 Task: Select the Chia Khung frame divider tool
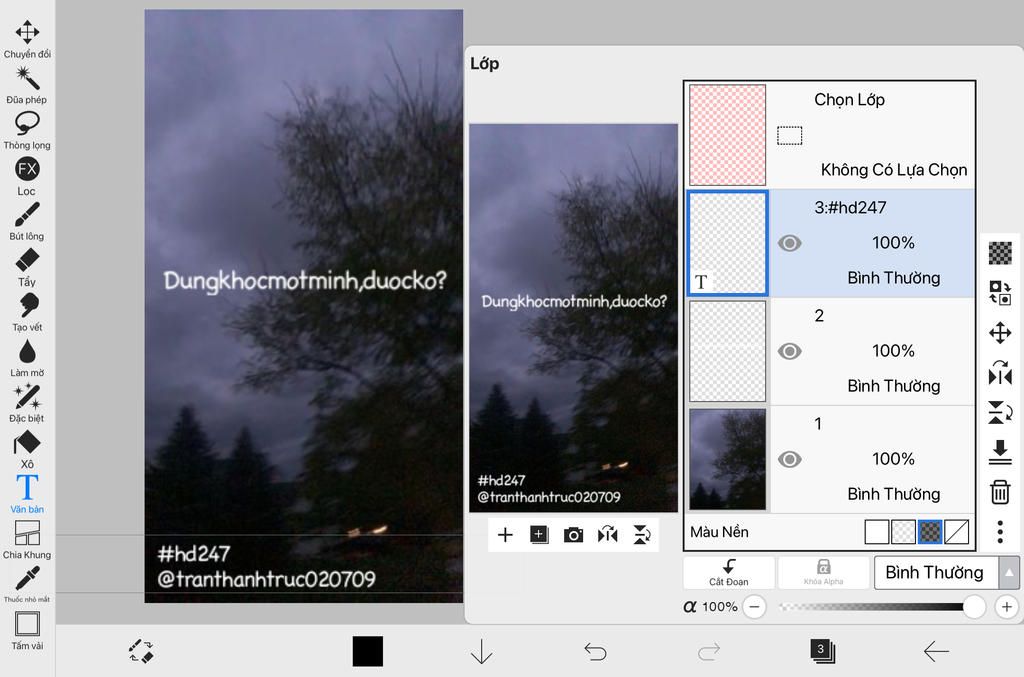tap(27, 540)
